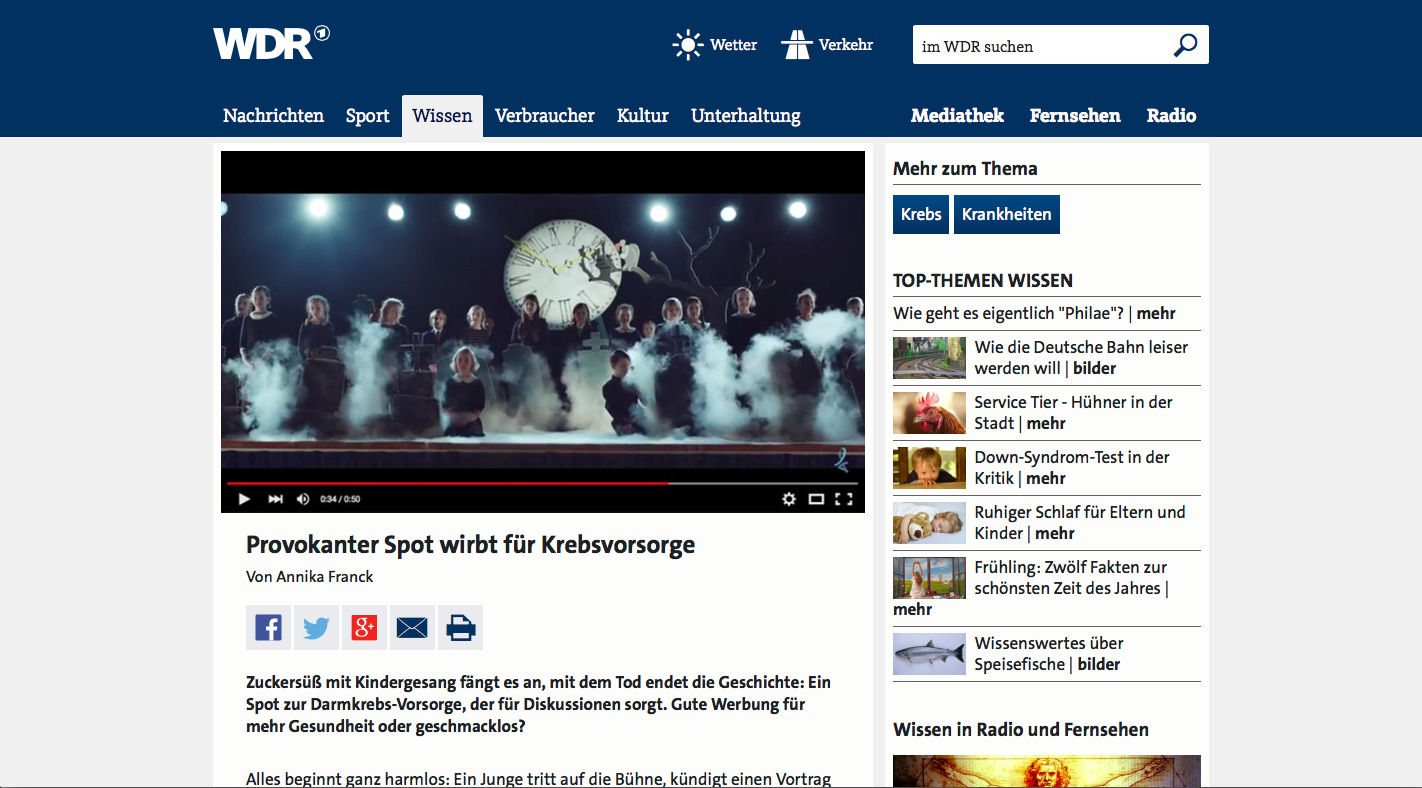This screenshot has height=788, width=1422.
Task: Mute the video volume
Action: (x=303, y=499)
